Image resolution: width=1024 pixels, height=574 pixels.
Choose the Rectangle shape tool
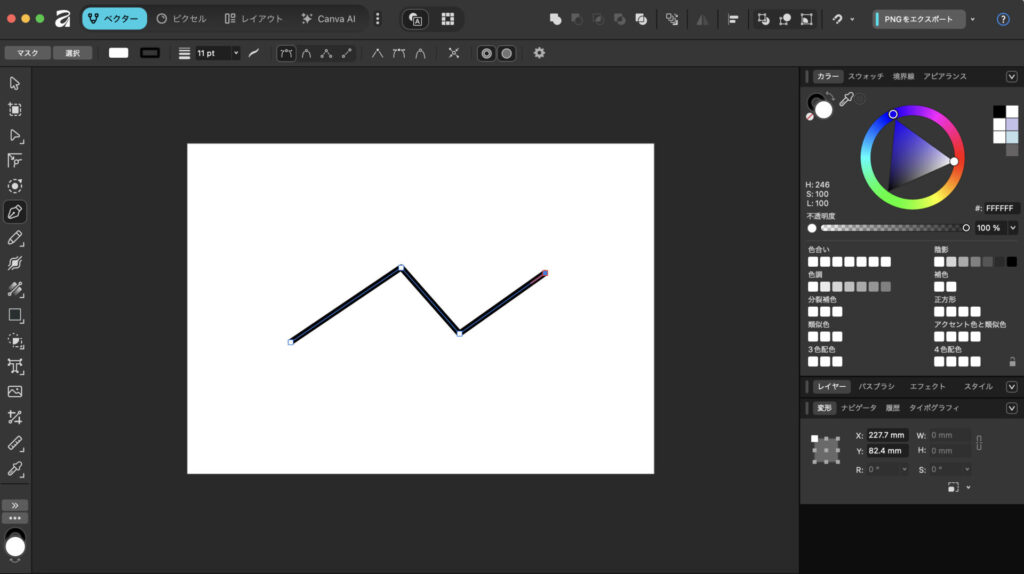click(x=15, y=315)
